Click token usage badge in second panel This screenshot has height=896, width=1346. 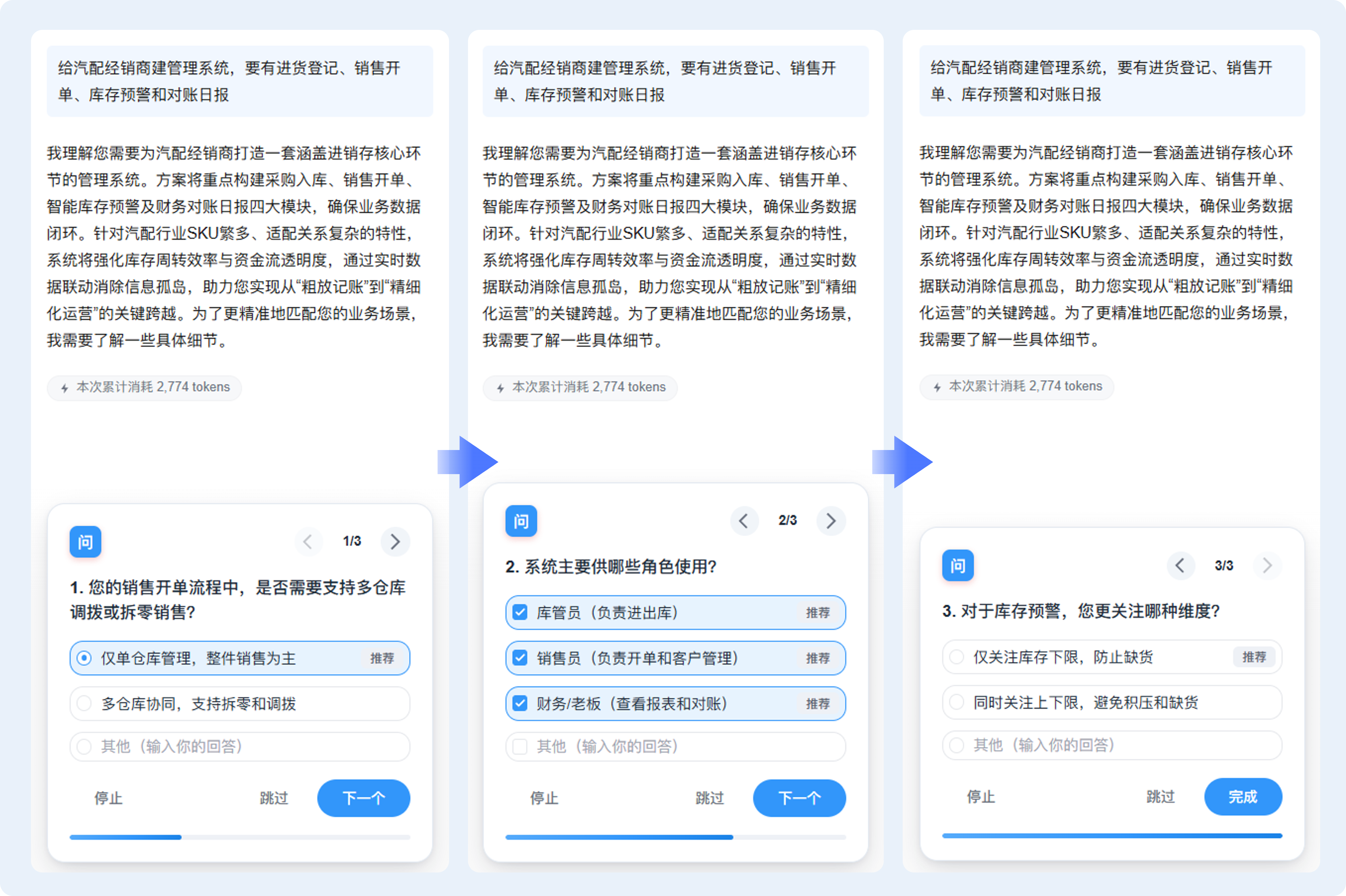580,387
